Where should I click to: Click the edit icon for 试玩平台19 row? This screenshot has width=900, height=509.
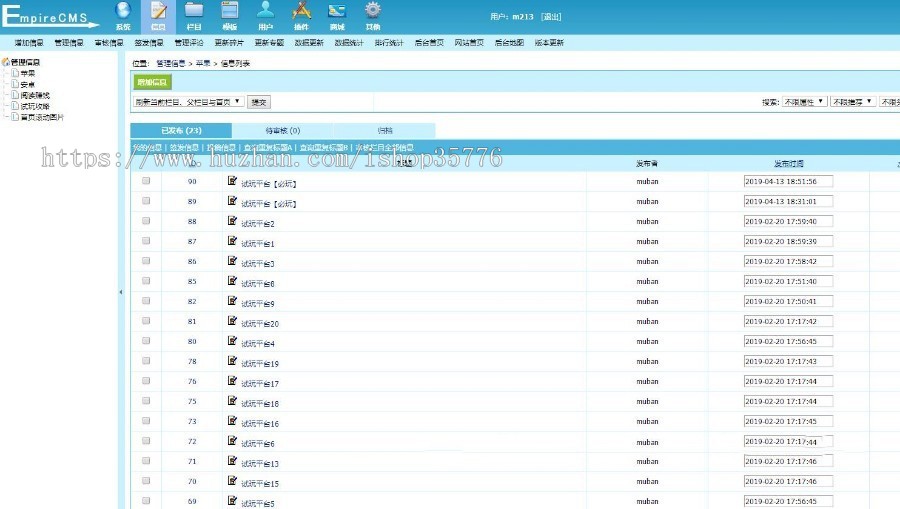pos(232,361)
